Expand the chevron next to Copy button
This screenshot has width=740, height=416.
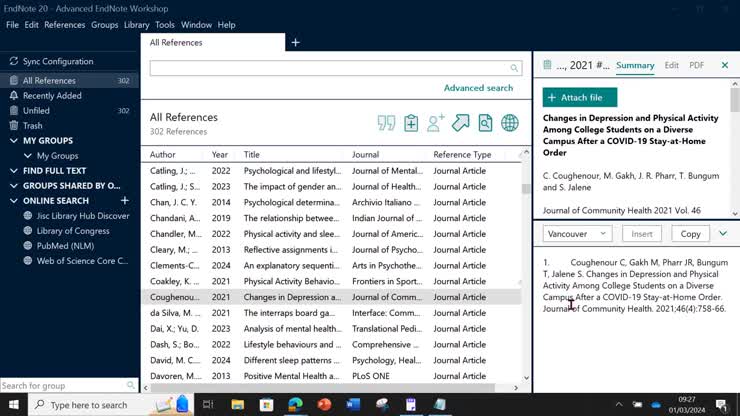[x=723, y=234]
